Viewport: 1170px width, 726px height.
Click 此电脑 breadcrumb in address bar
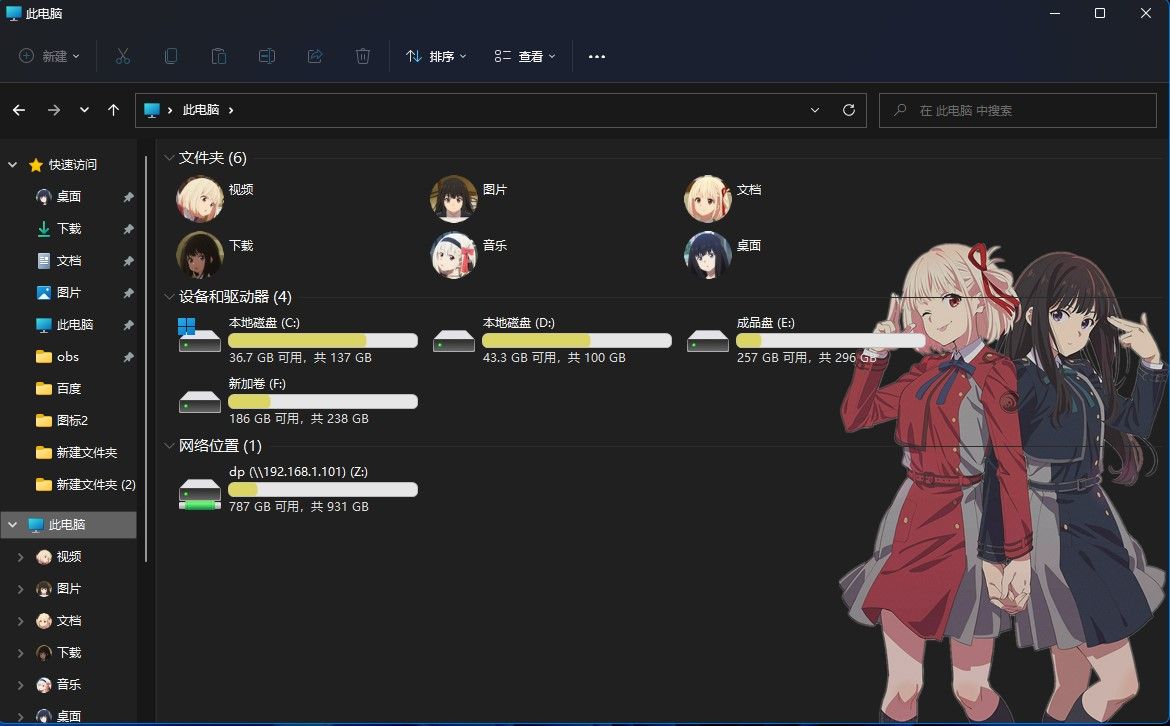pyautogui.click(x=201, y=110)
